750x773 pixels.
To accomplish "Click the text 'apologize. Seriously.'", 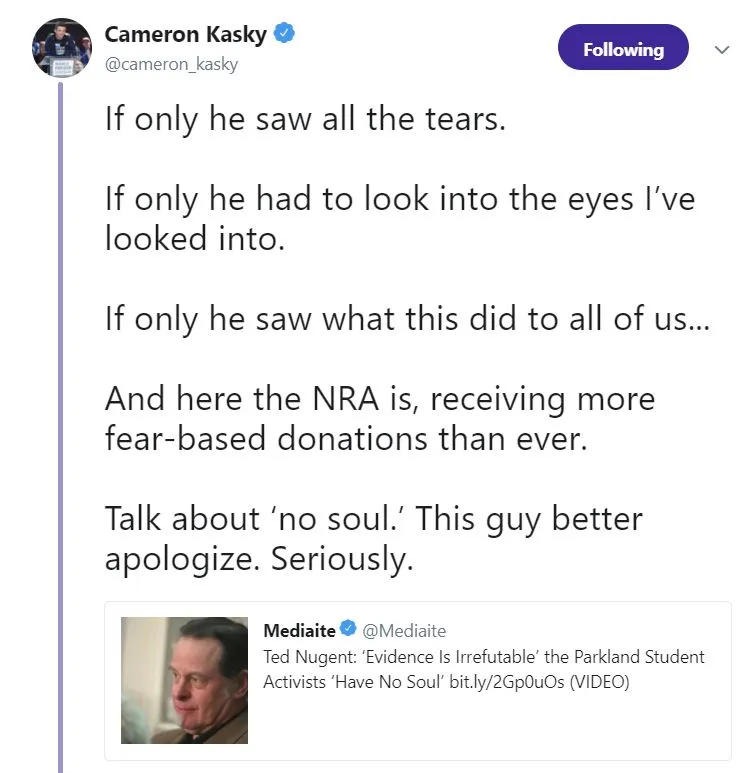I will click(x=258, y=559).
